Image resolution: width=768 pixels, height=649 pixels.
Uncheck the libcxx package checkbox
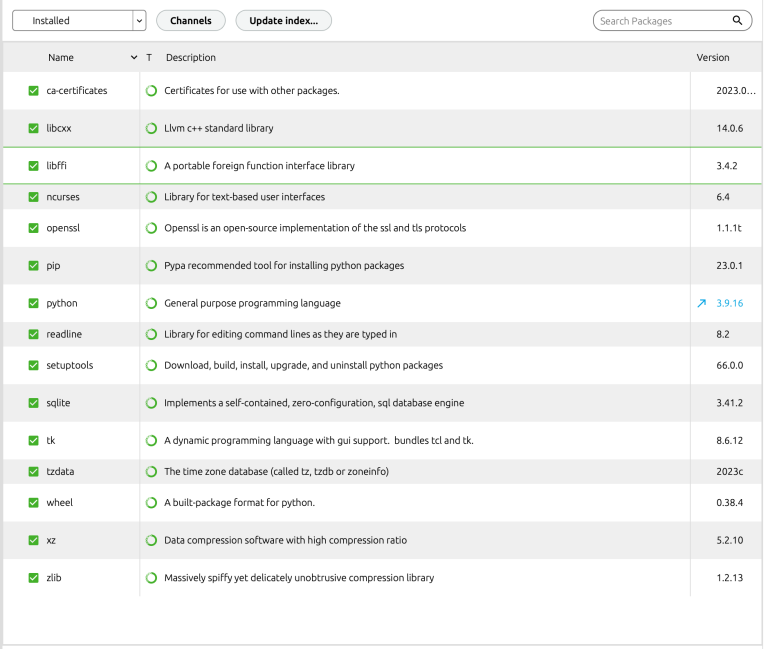pos(34,128)
